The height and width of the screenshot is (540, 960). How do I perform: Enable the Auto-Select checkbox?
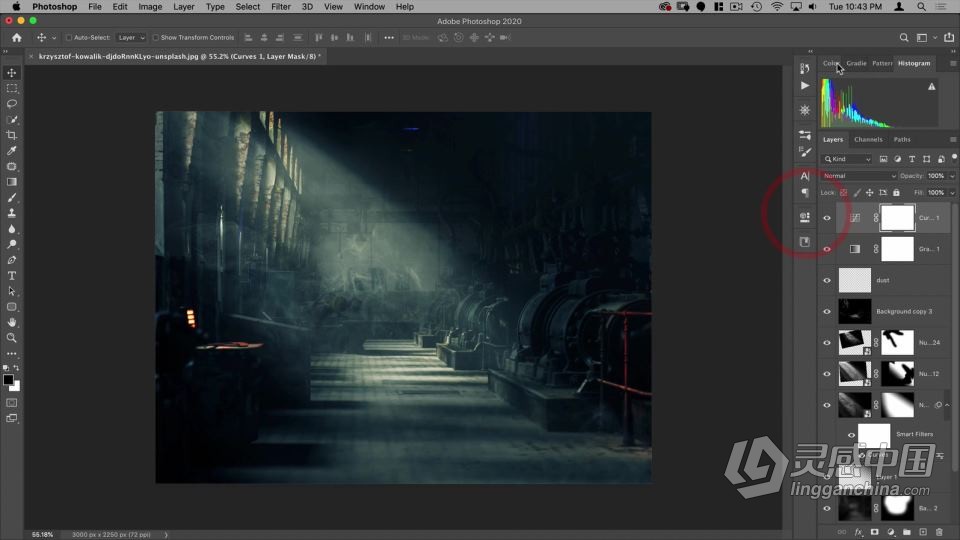coord(69,38)
